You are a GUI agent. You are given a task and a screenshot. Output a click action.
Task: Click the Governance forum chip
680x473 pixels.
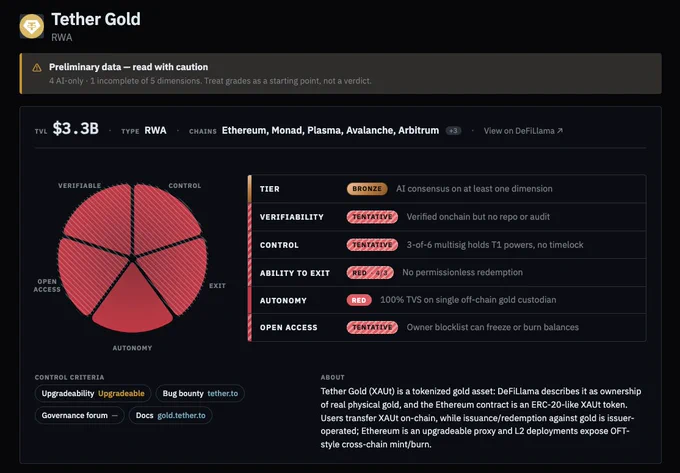click(x=79, y=415)
